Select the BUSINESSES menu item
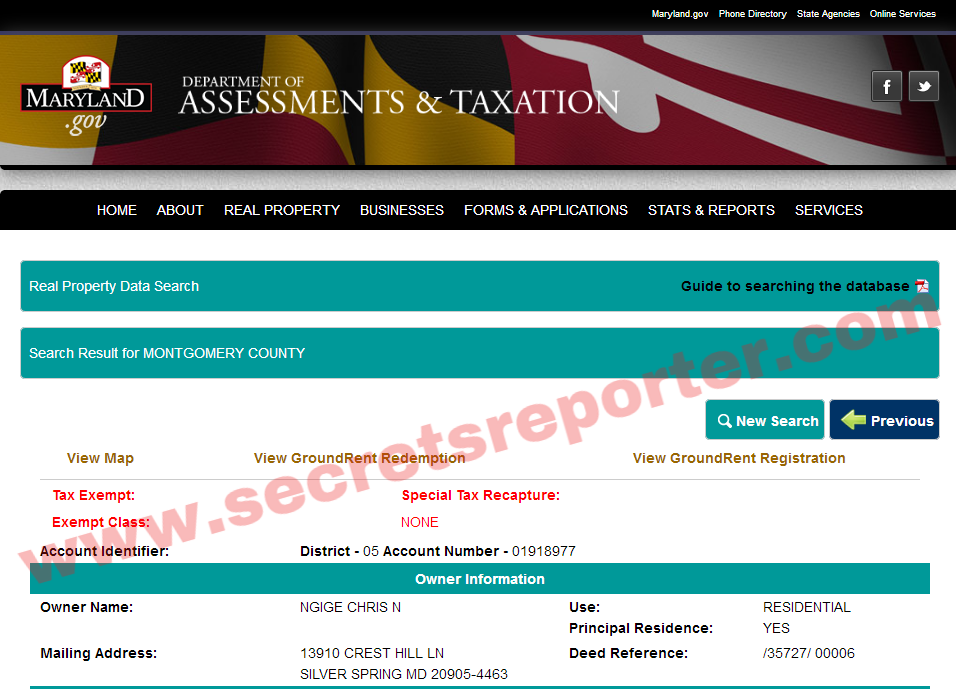 point(402,210)
